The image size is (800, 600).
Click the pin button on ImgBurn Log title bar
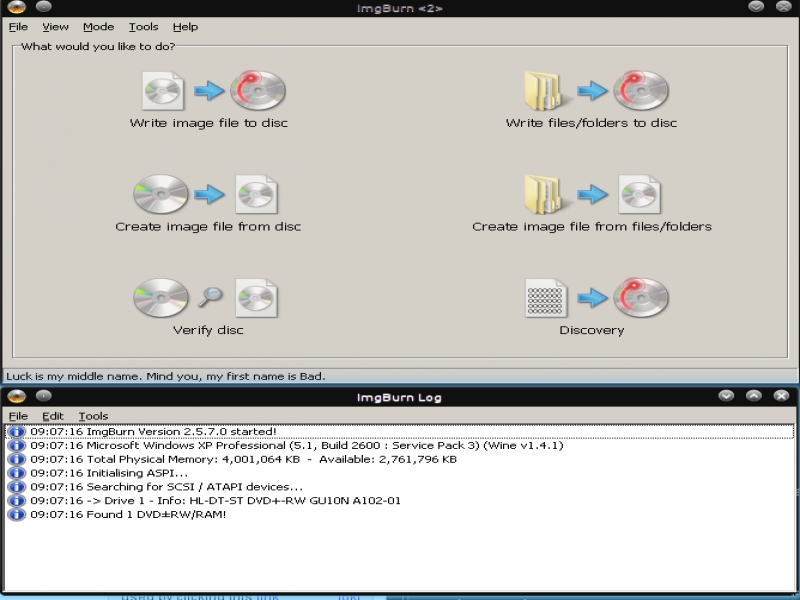(x=44, y=396)
